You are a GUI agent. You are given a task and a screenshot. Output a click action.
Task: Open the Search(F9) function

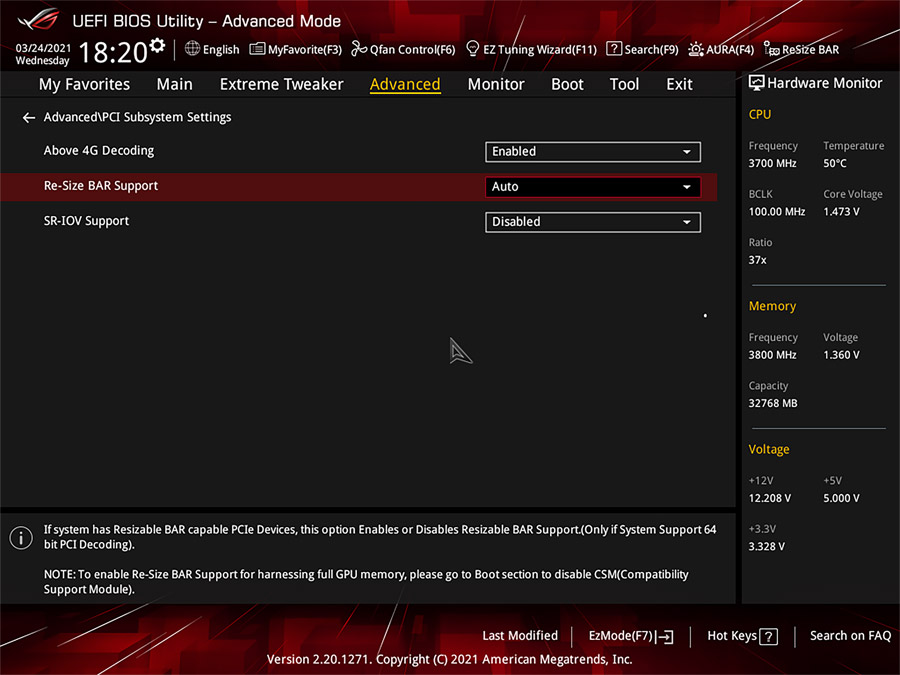click(x=642, y=49)
